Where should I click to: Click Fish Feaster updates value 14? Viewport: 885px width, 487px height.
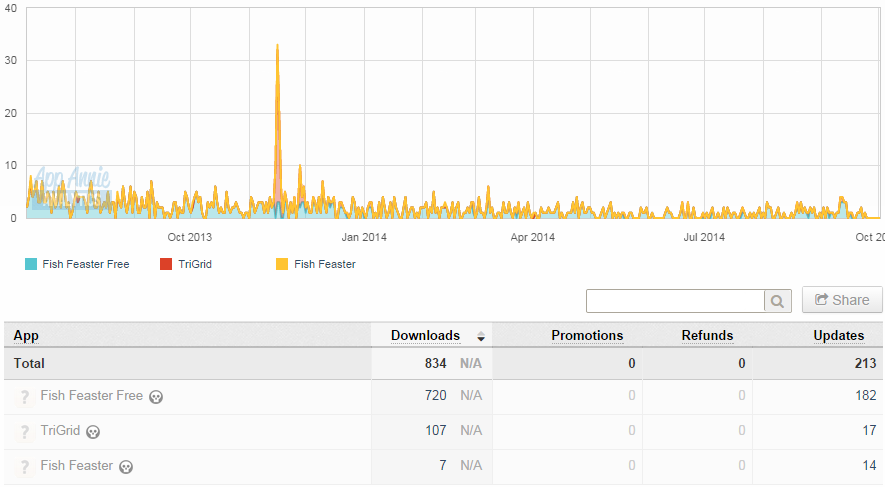[869, 466]
